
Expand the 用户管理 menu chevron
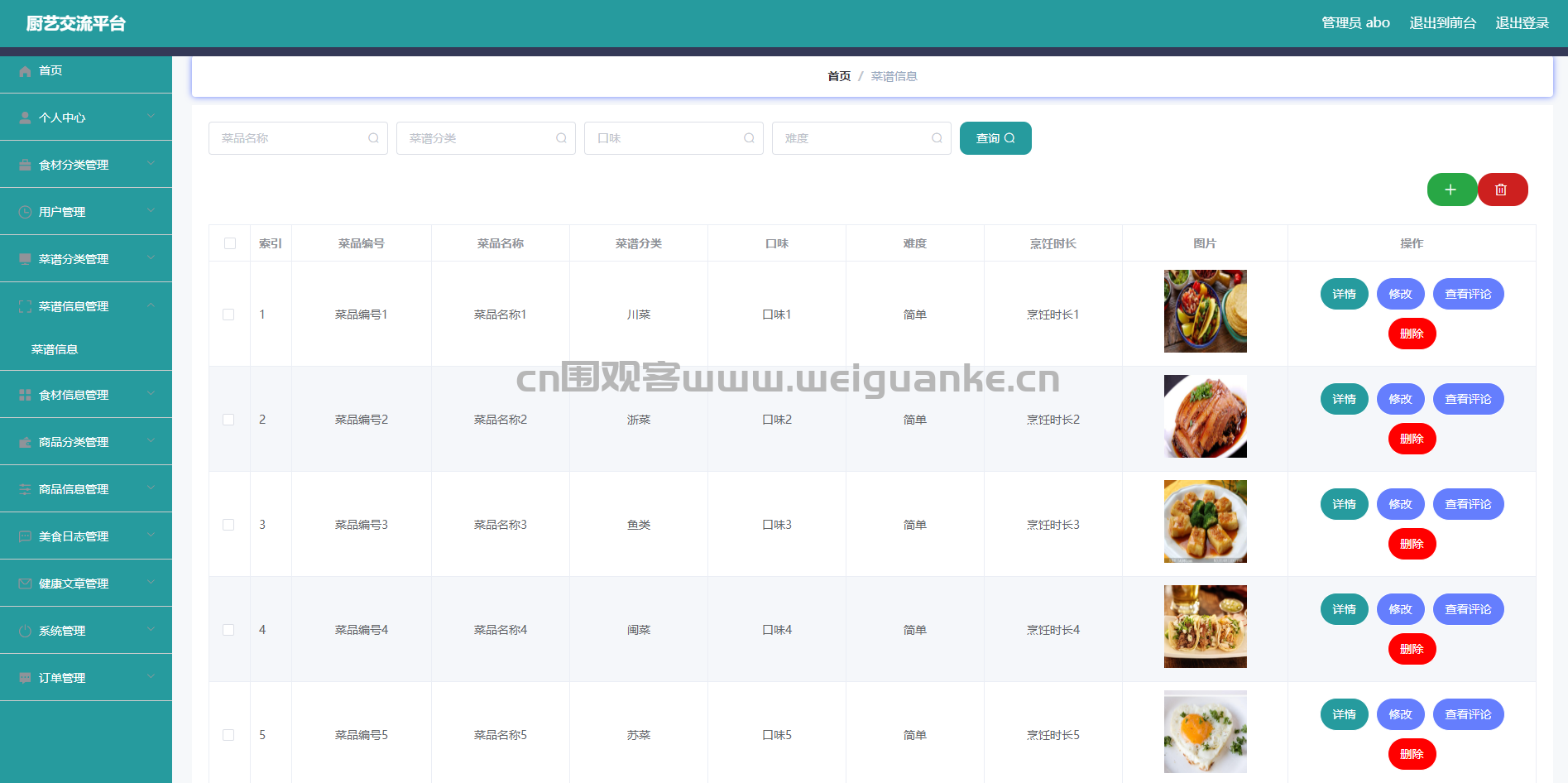click(x=151, y=211)
